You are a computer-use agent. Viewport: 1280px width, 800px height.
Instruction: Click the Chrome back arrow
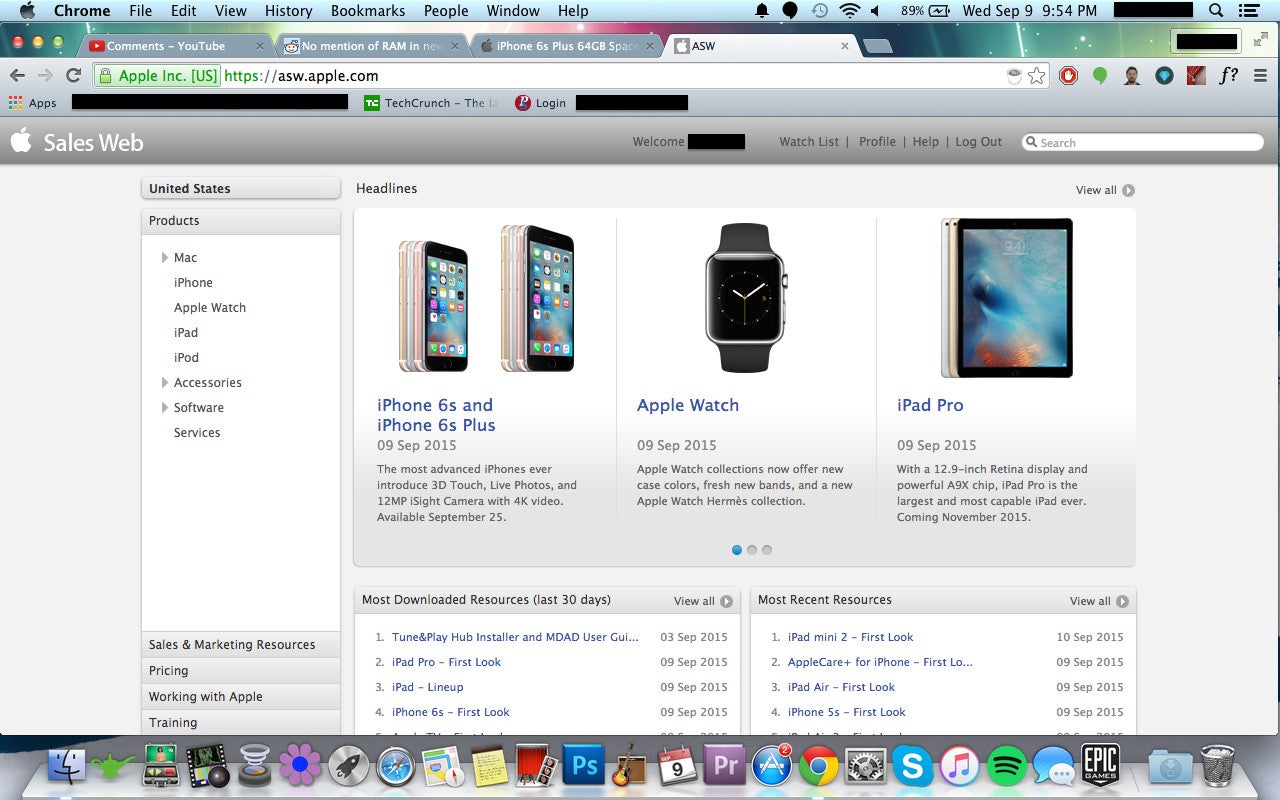[x=17, y=75]
